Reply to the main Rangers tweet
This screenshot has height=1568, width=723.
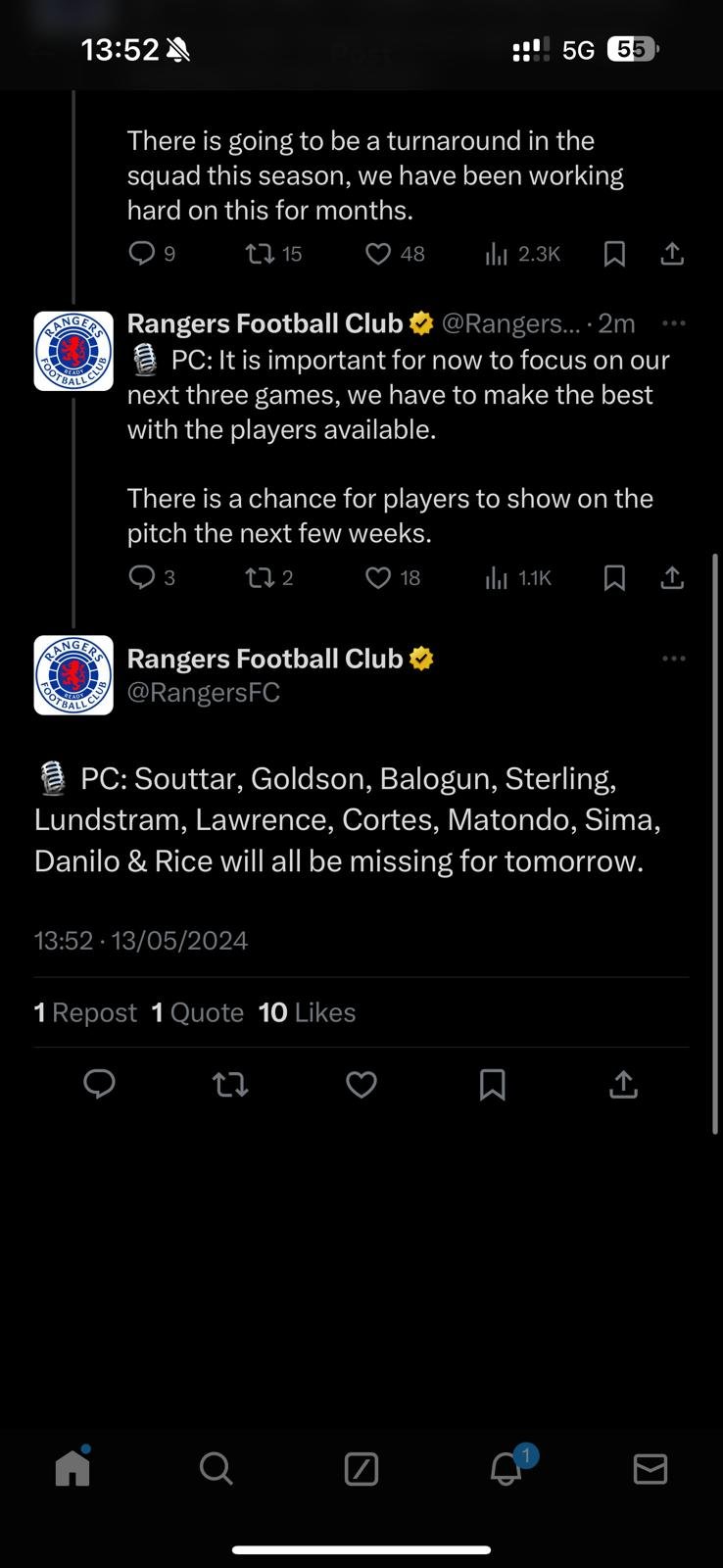99,1084
